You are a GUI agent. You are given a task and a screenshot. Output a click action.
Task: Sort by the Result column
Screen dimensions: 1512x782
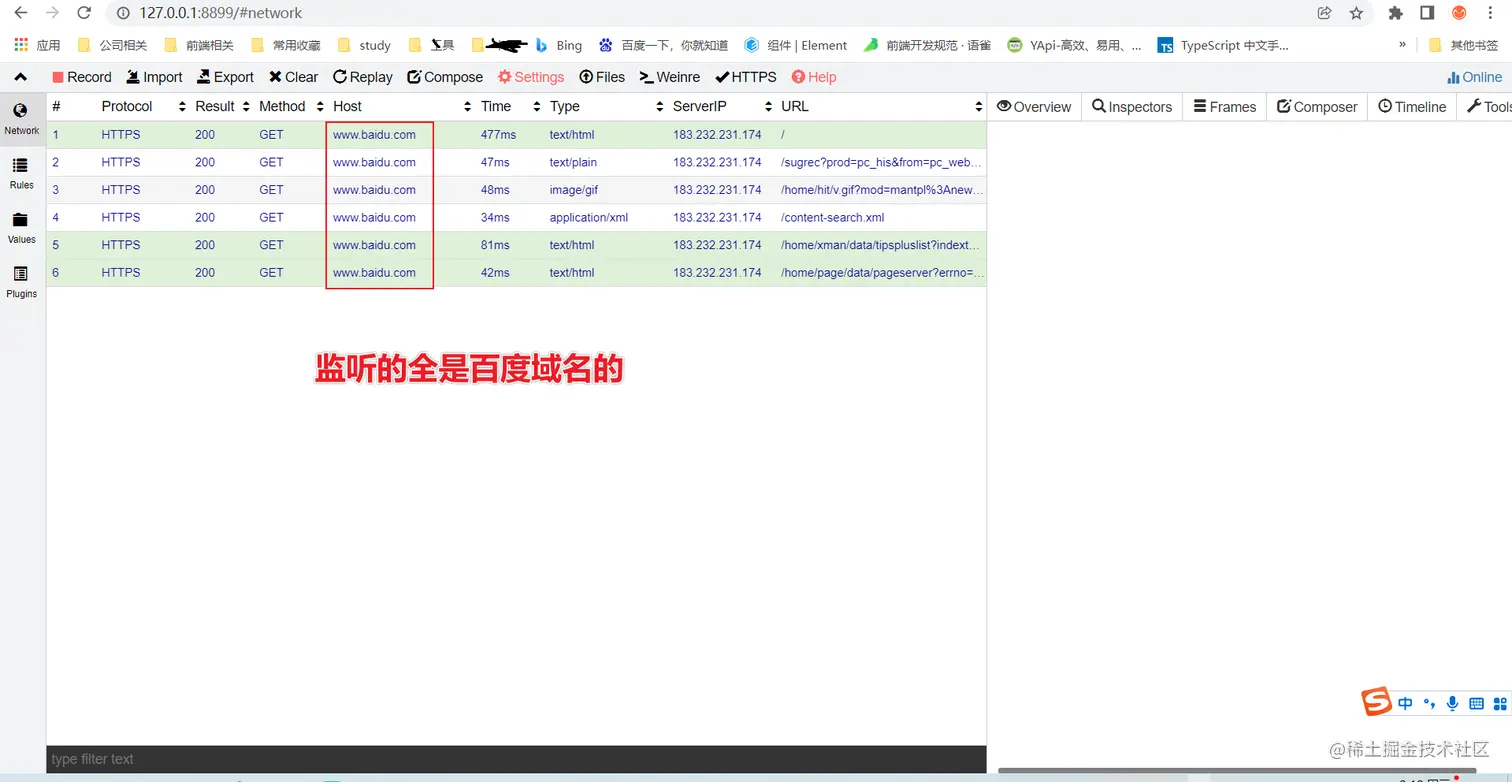pyautogui.click(x=222, y=106)
